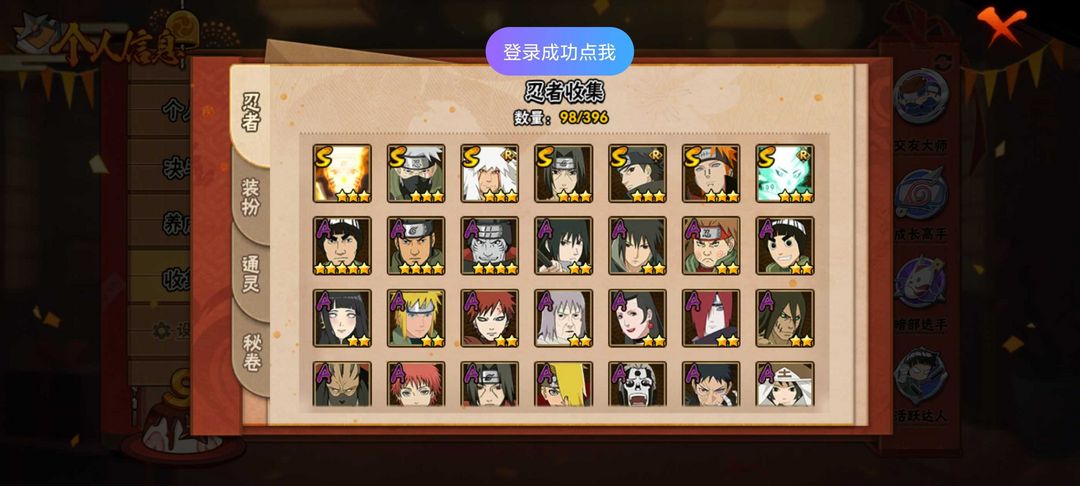Select the cyan glowing S-rank ninja
Viewport: 1080px width, 486px height.
tap(785, 173)
